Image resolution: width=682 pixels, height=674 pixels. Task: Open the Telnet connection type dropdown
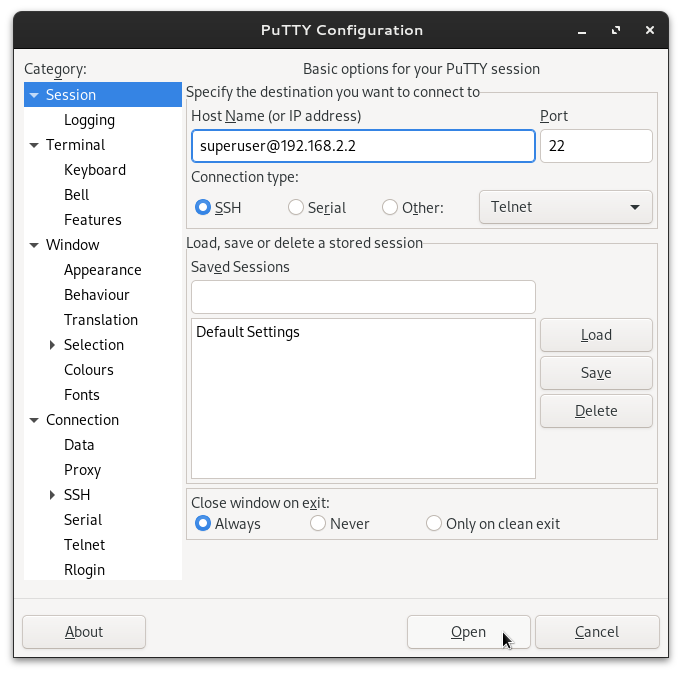point(565,207)
